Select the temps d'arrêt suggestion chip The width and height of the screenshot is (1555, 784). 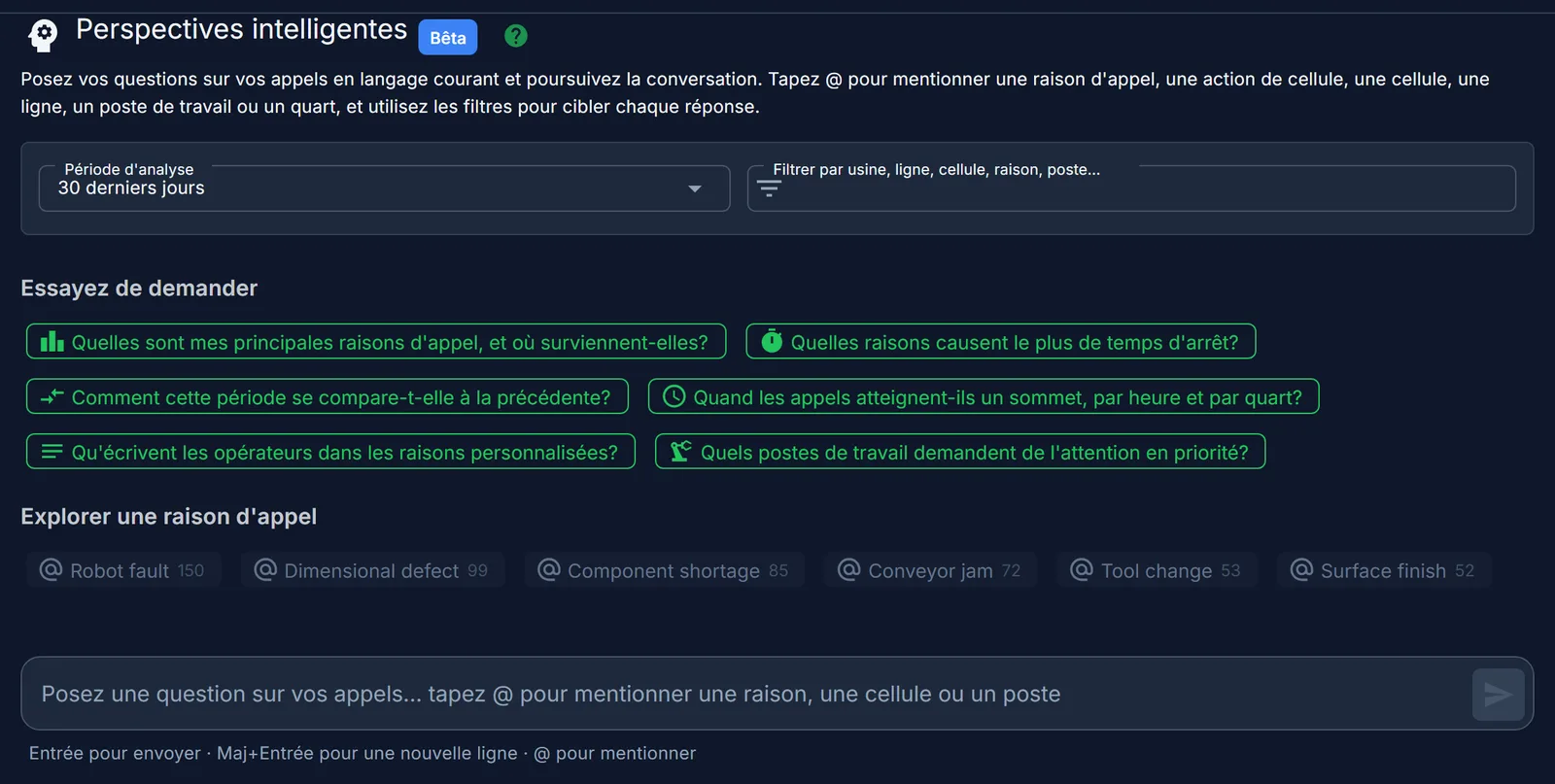click(1001, 342)
